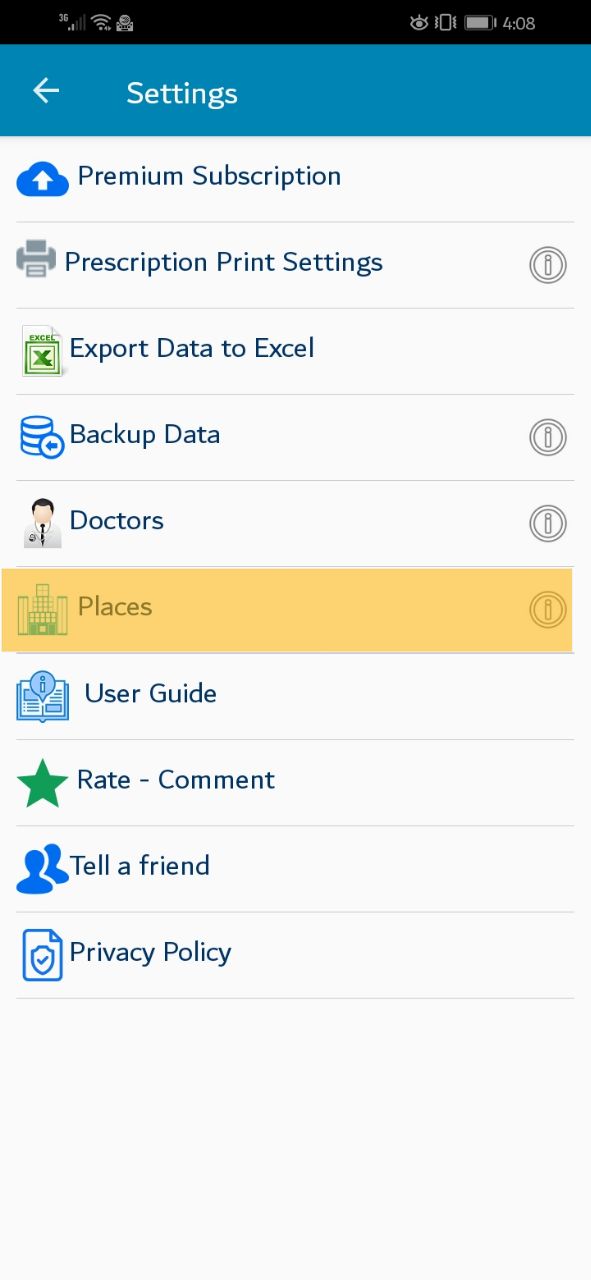Viewport: 591px width, 1280px height.
Task: Show info for Doctors
Action: click(547, 523)
